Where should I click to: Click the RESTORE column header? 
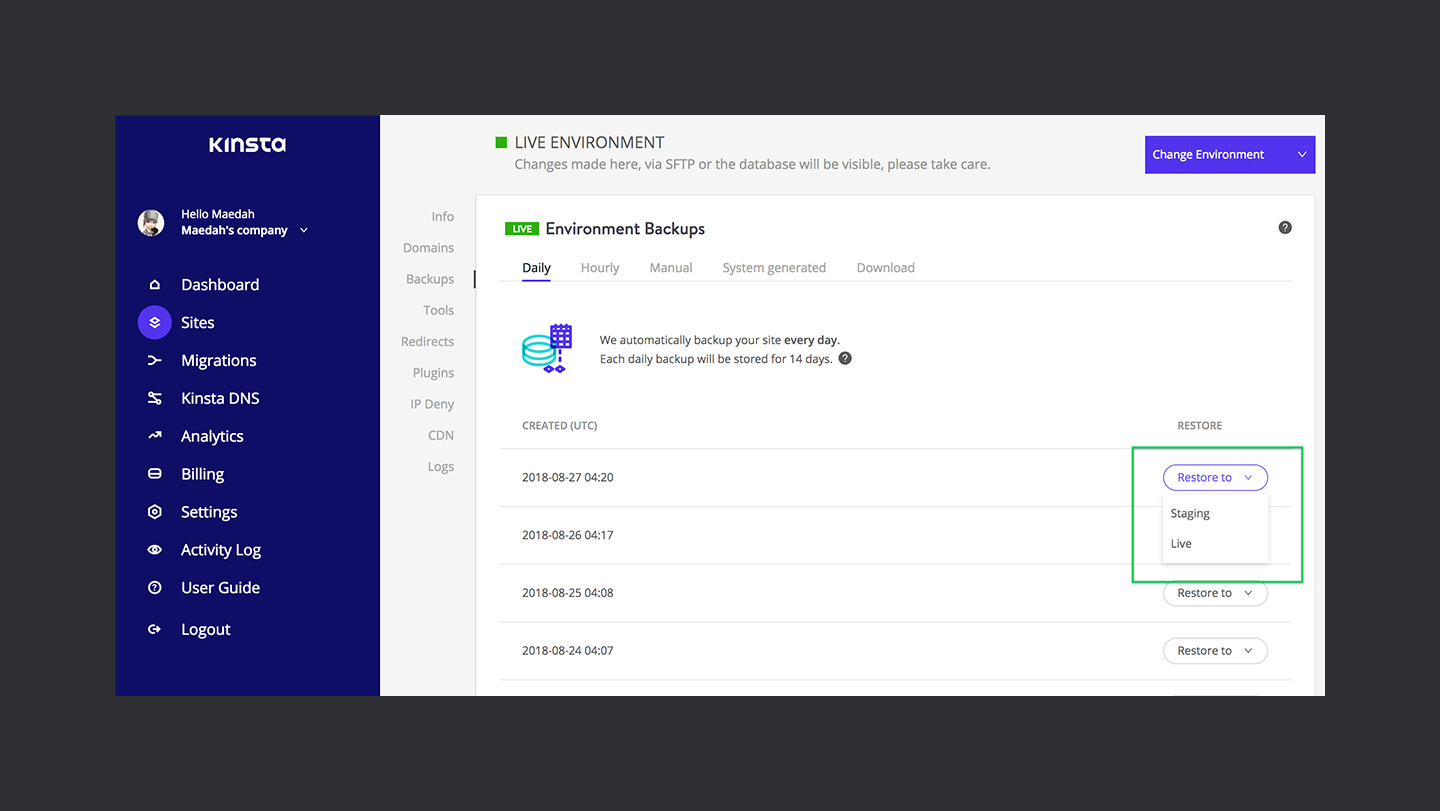coord(1200,426)
